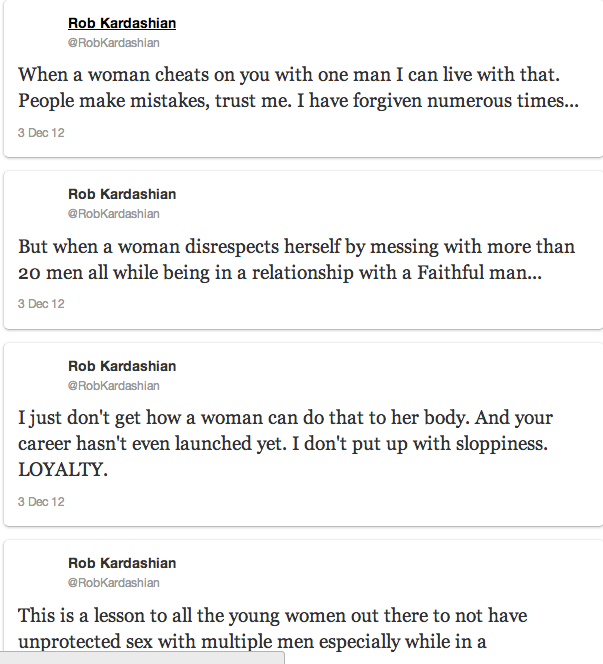
Task: Click the '3 Dec 12' date under 'LOYALTY'
Action: (x=41, y=501)
